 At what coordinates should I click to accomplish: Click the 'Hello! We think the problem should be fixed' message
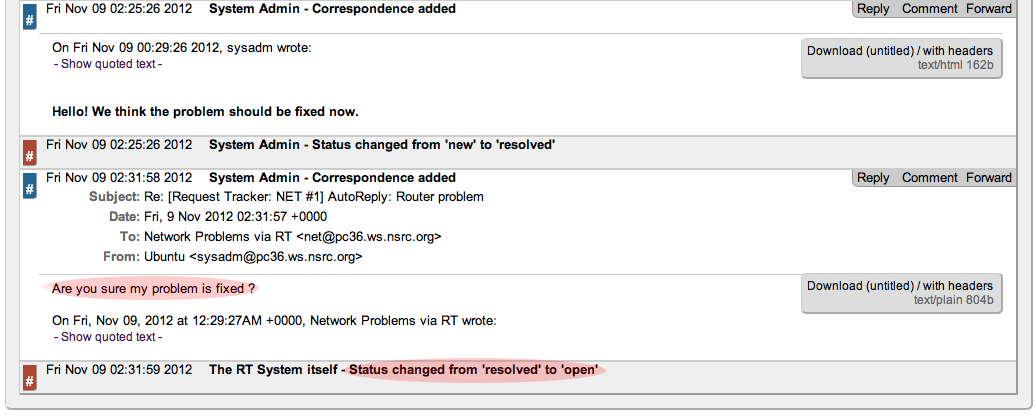point(205,111)
